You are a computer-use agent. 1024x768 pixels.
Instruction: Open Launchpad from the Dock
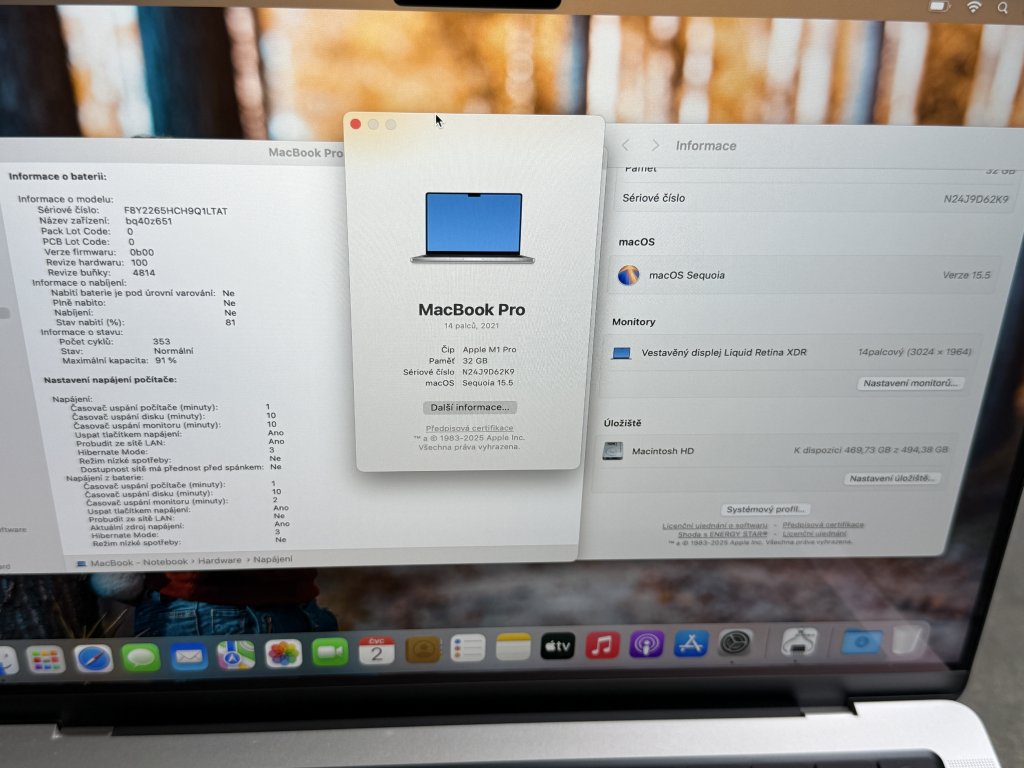pyautogui.click(x=46, y=660)
